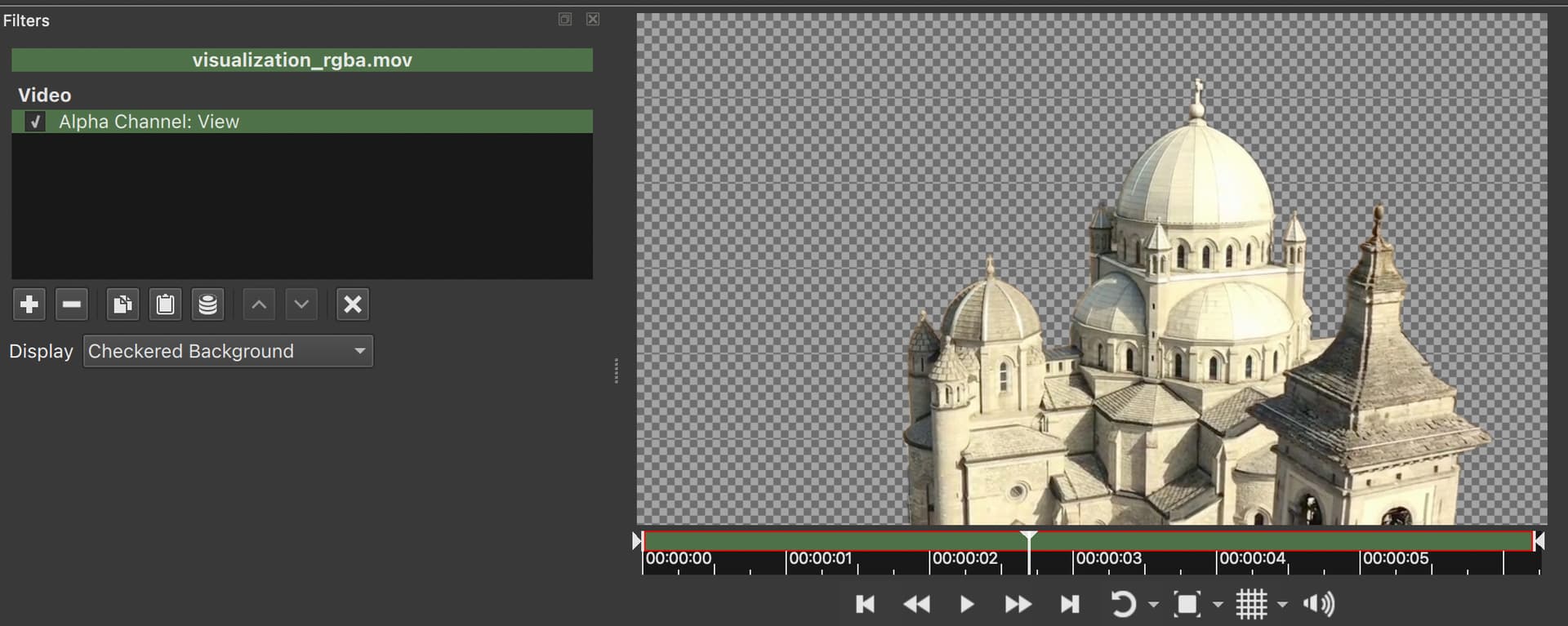Paste filters with the clipboard icon
Viewport: 1568px width, 626px height.
pyautogui.click(x=165, y=304)
